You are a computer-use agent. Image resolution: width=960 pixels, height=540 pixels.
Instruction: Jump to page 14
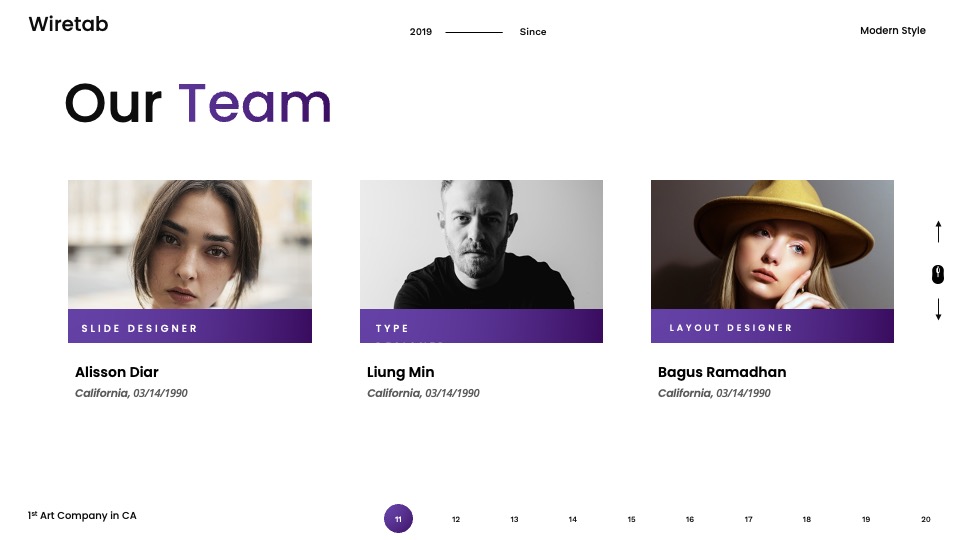pos(572,519)
